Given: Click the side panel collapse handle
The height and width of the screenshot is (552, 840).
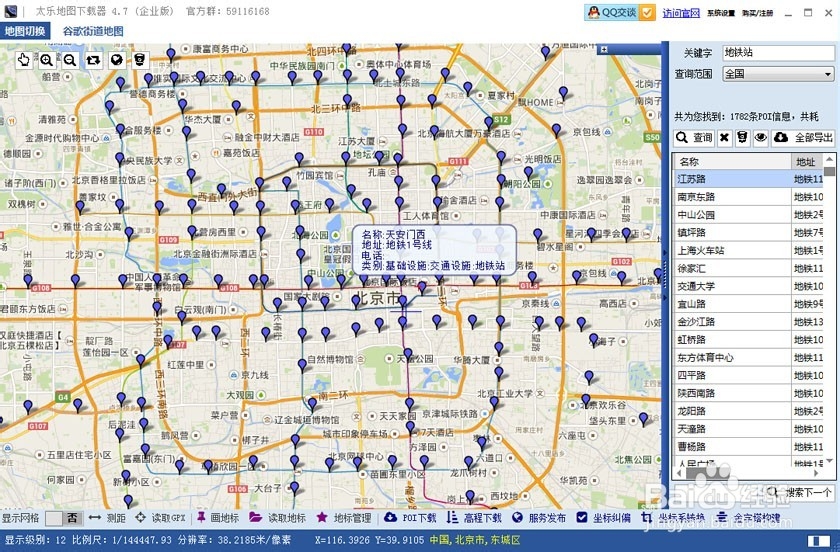Looking at the screenshot, I should [x=665, y=274].
